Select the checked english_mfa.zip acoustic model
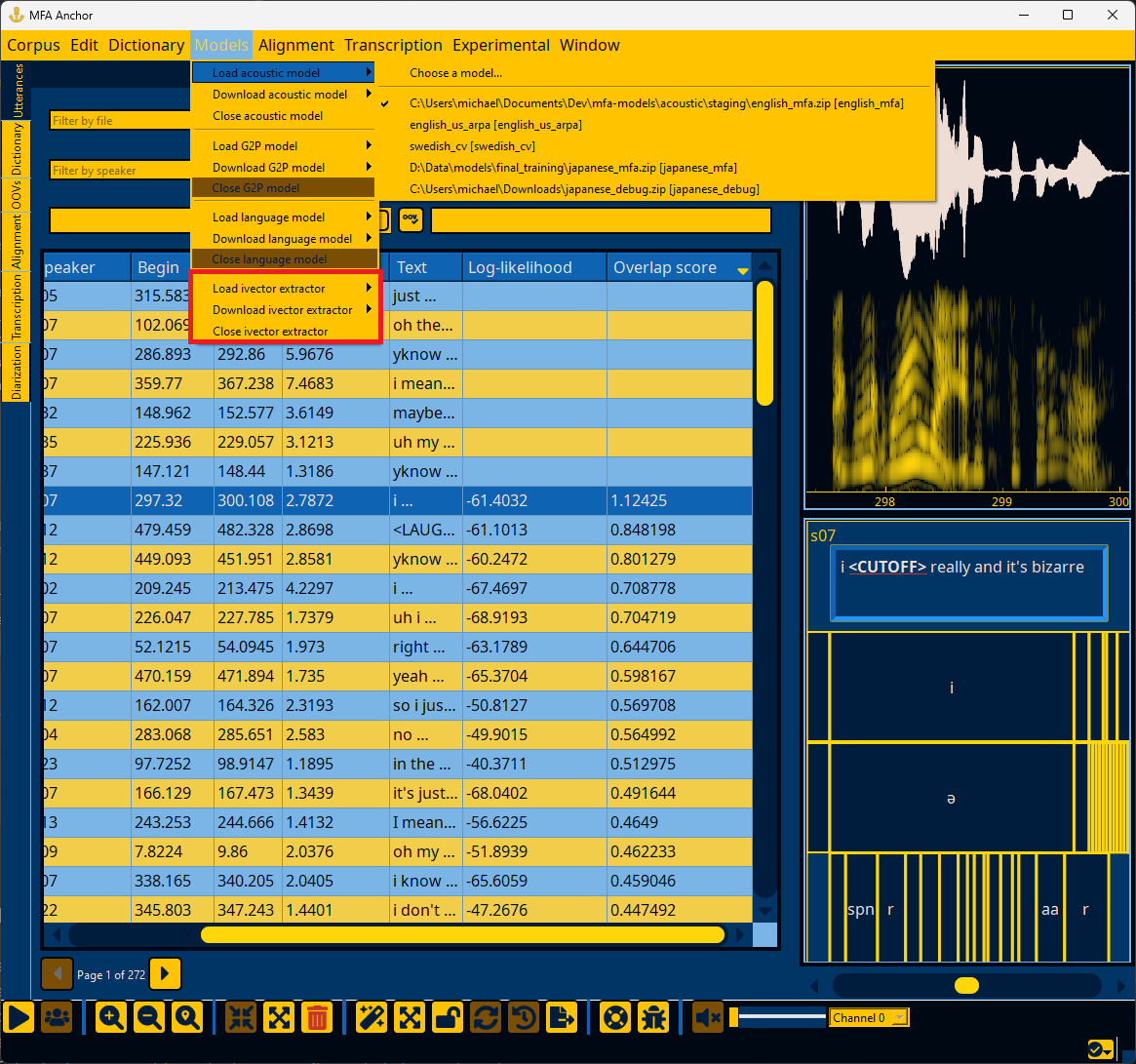The width and height of the screenshot is (1136, 1064). [655, 103]
